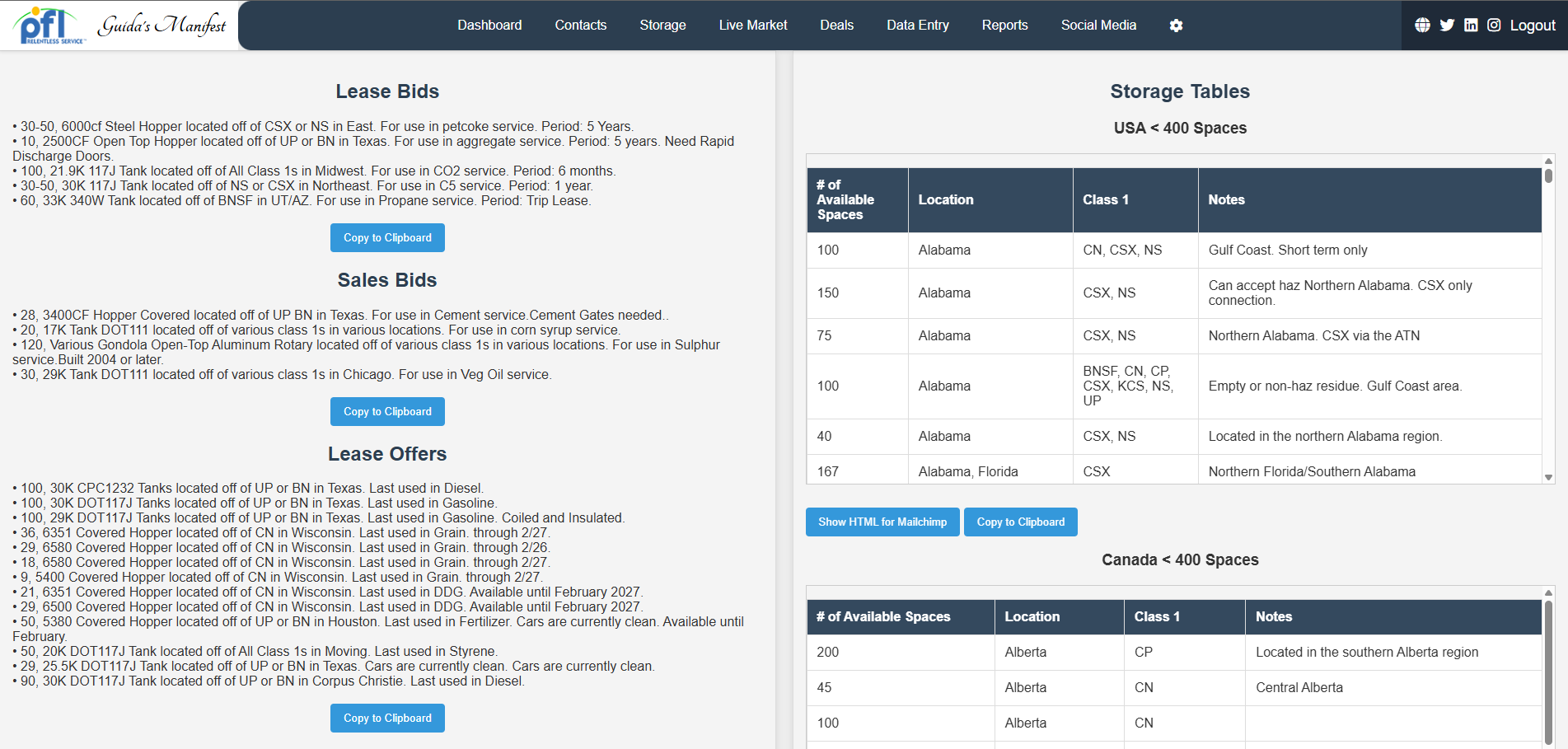Click Guida's Manifest title
The image size is (1568, 749).
162,26
